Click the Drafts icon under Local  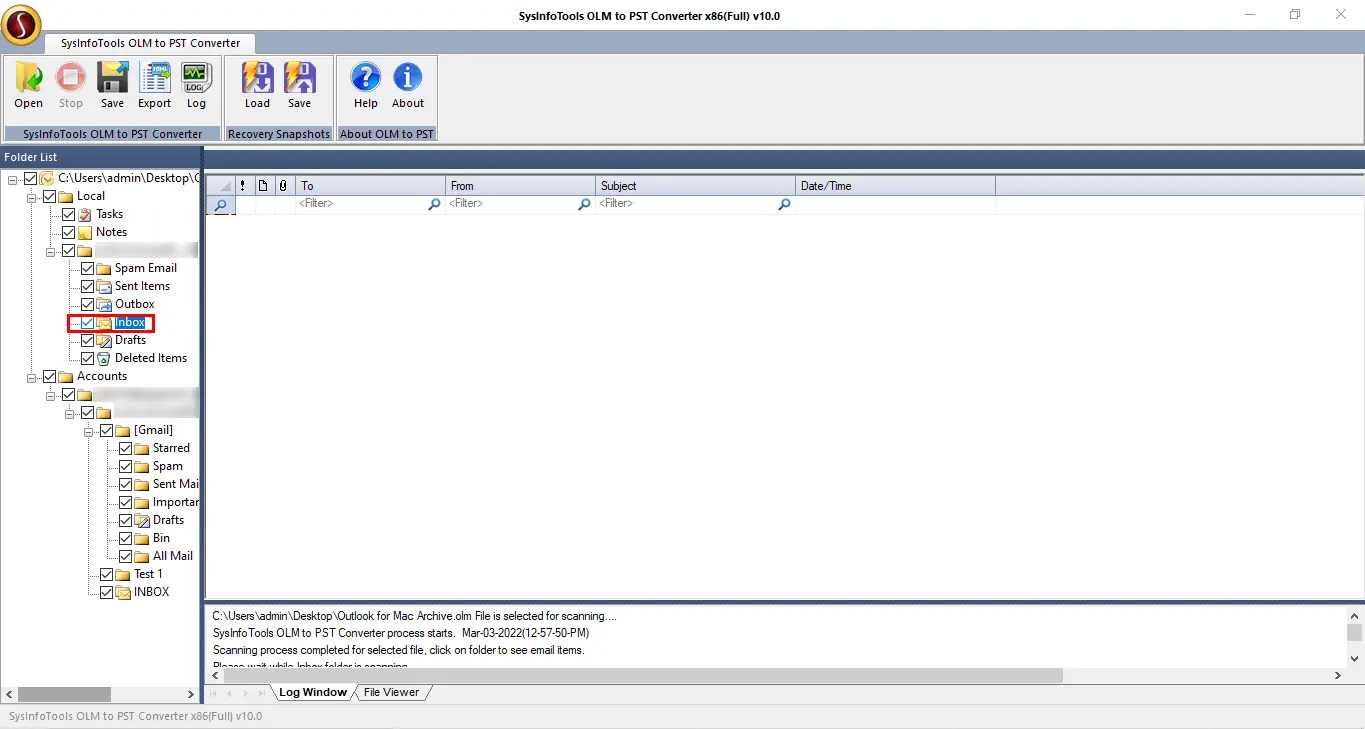[x=104, y=340]
